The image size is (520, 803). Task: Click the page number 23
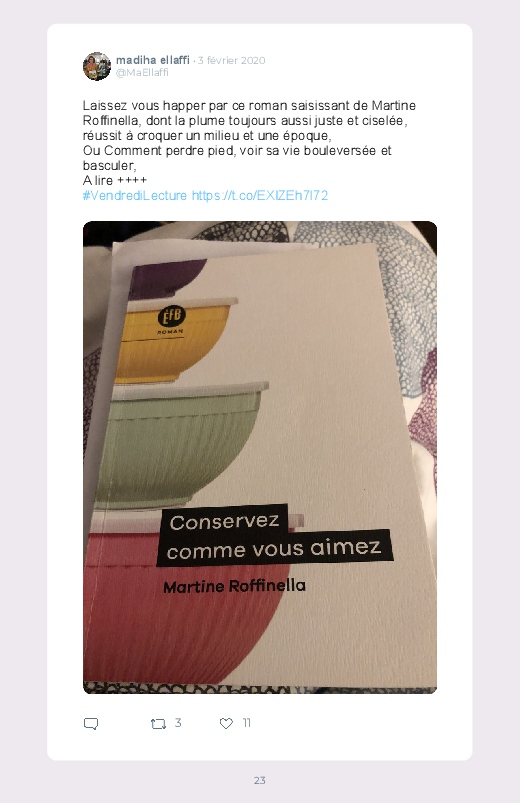(x=260, y=780)
